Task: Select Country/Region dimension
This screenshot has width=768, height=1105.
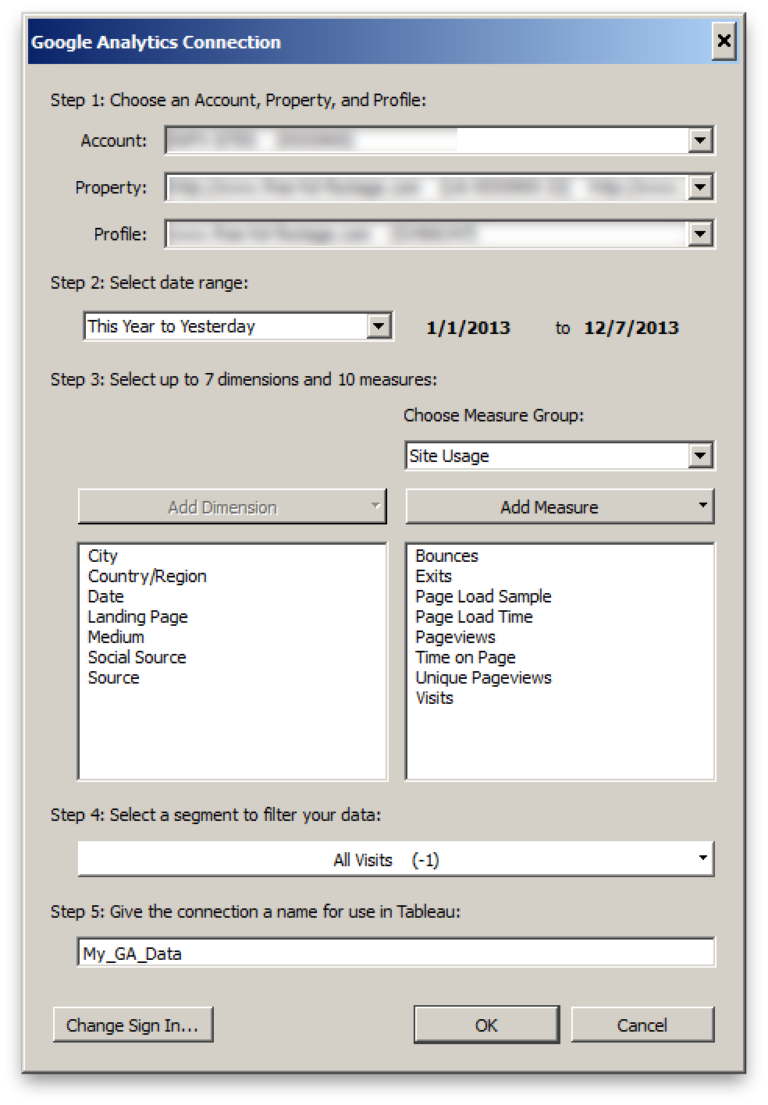Action: (x=147, y=576)
